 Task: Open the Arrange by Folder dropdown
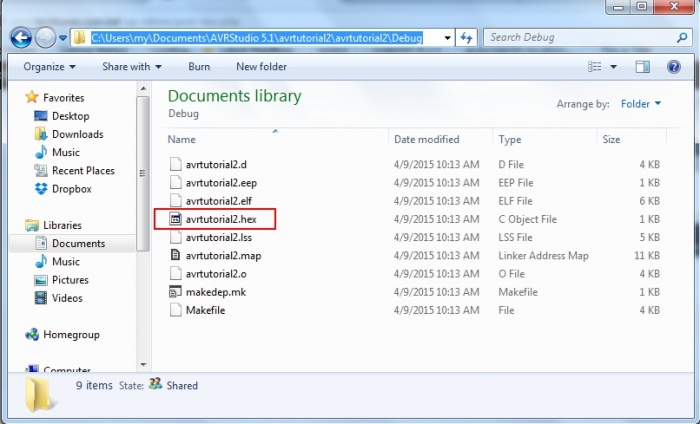(641, 104)
